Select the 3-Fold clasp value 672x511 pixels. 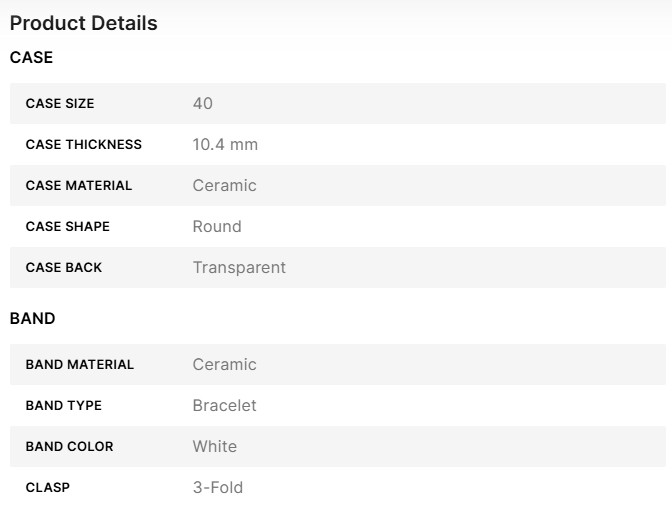coord(218,488)
